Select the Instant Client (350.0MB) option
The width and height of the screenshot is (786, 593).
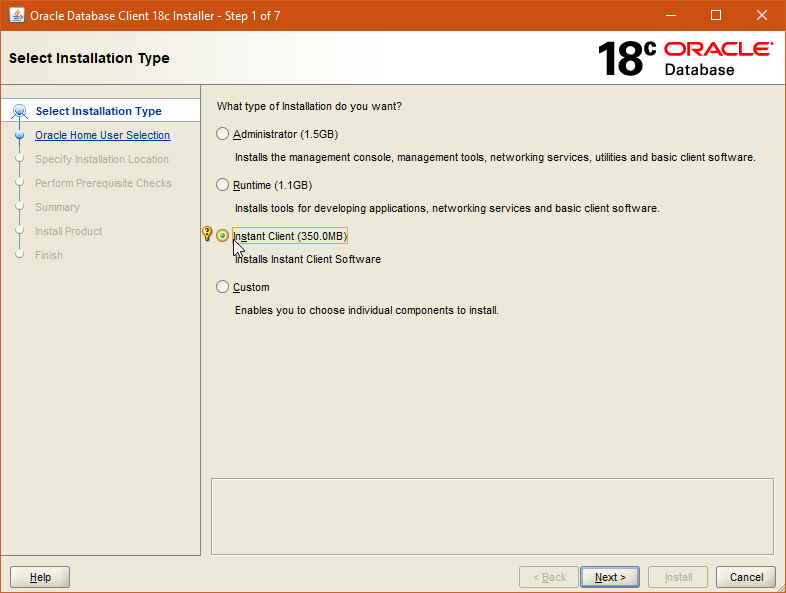click(x=222, y=236)
